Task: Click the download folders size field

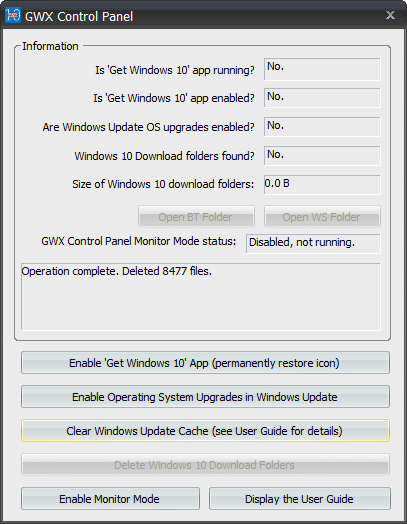Action: [322, 184]
